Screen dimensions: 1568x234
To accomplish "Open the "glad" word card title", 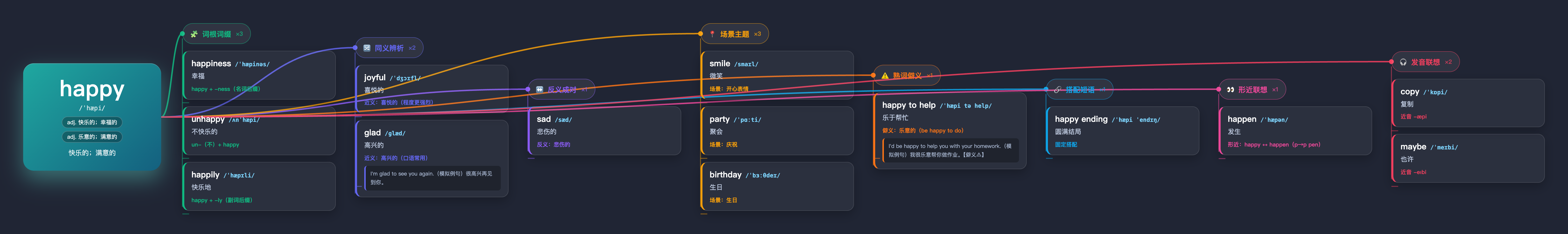I will (x=372, y=133).
